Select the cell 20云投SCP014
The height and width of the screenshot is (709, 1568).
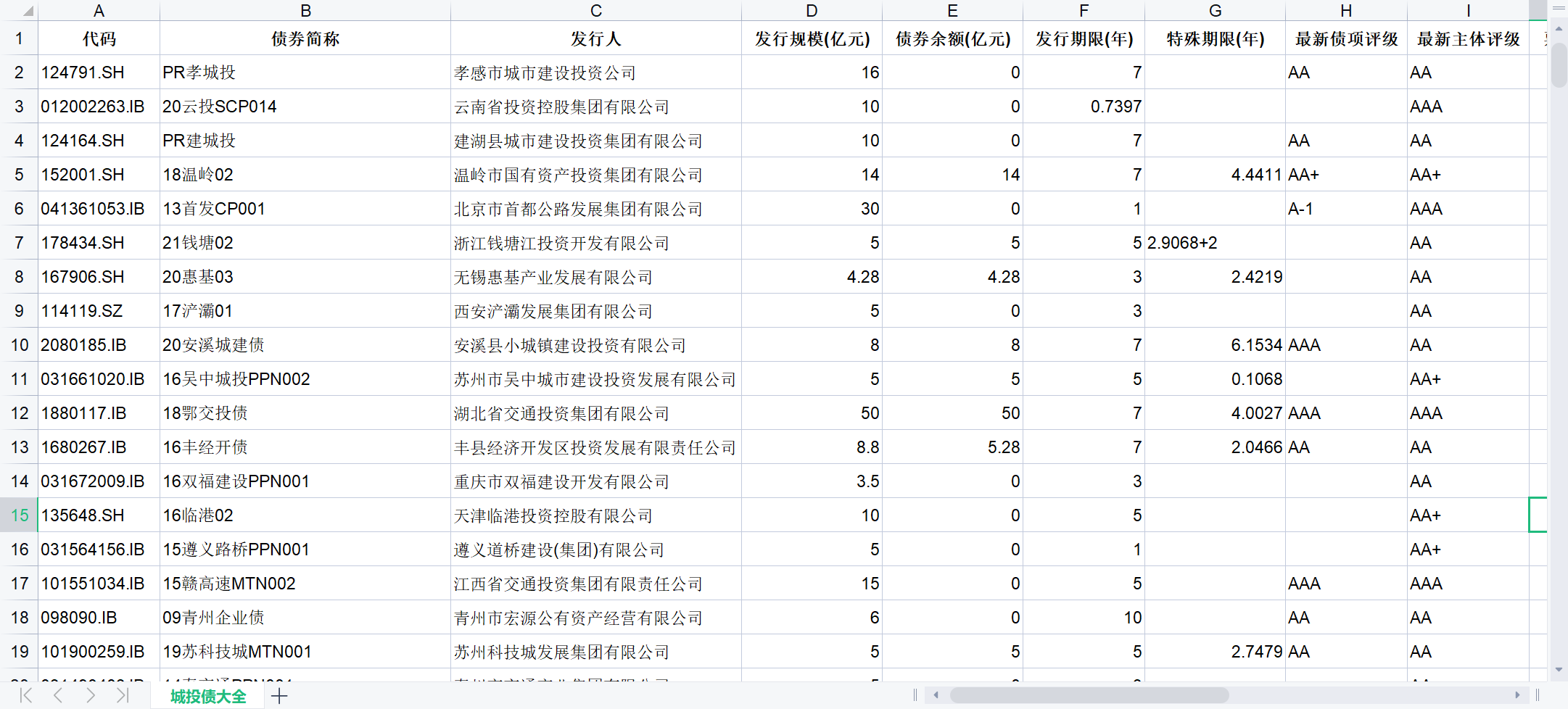tap(305, 107)
